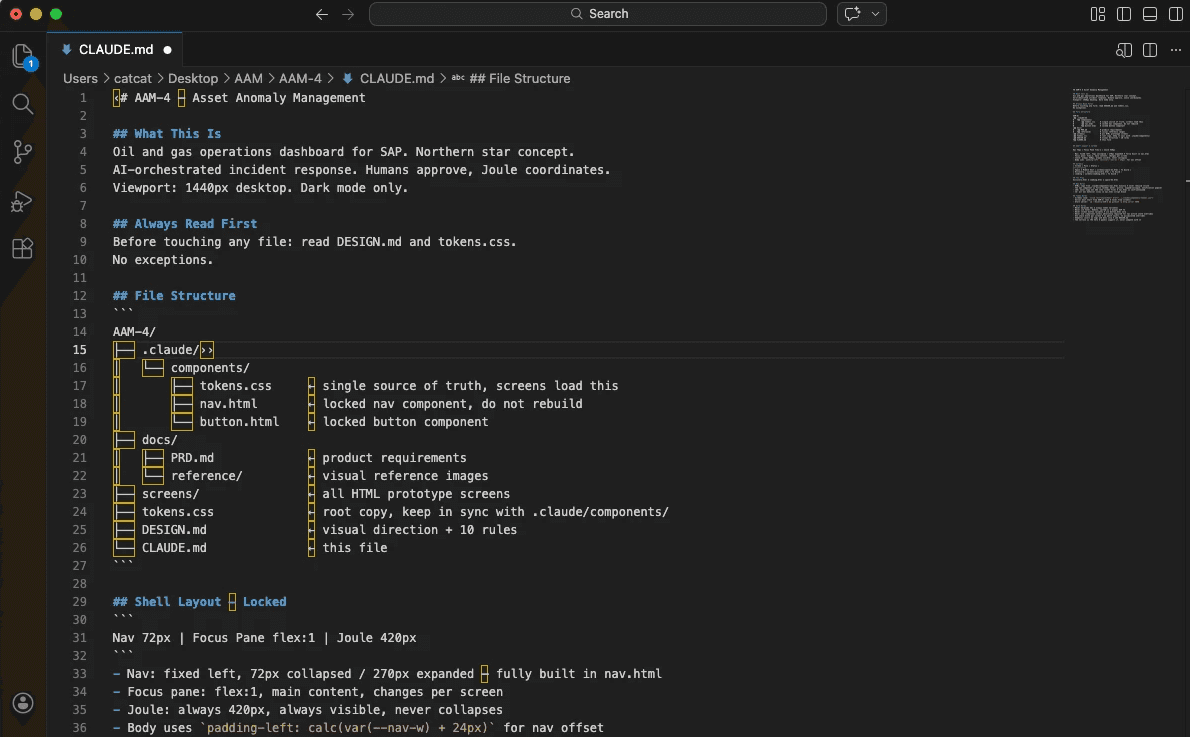The height and width of the screenshot is (737, 1190).
Task: Select catcat in the breadcrumb
Action: [x=132, y=78]
